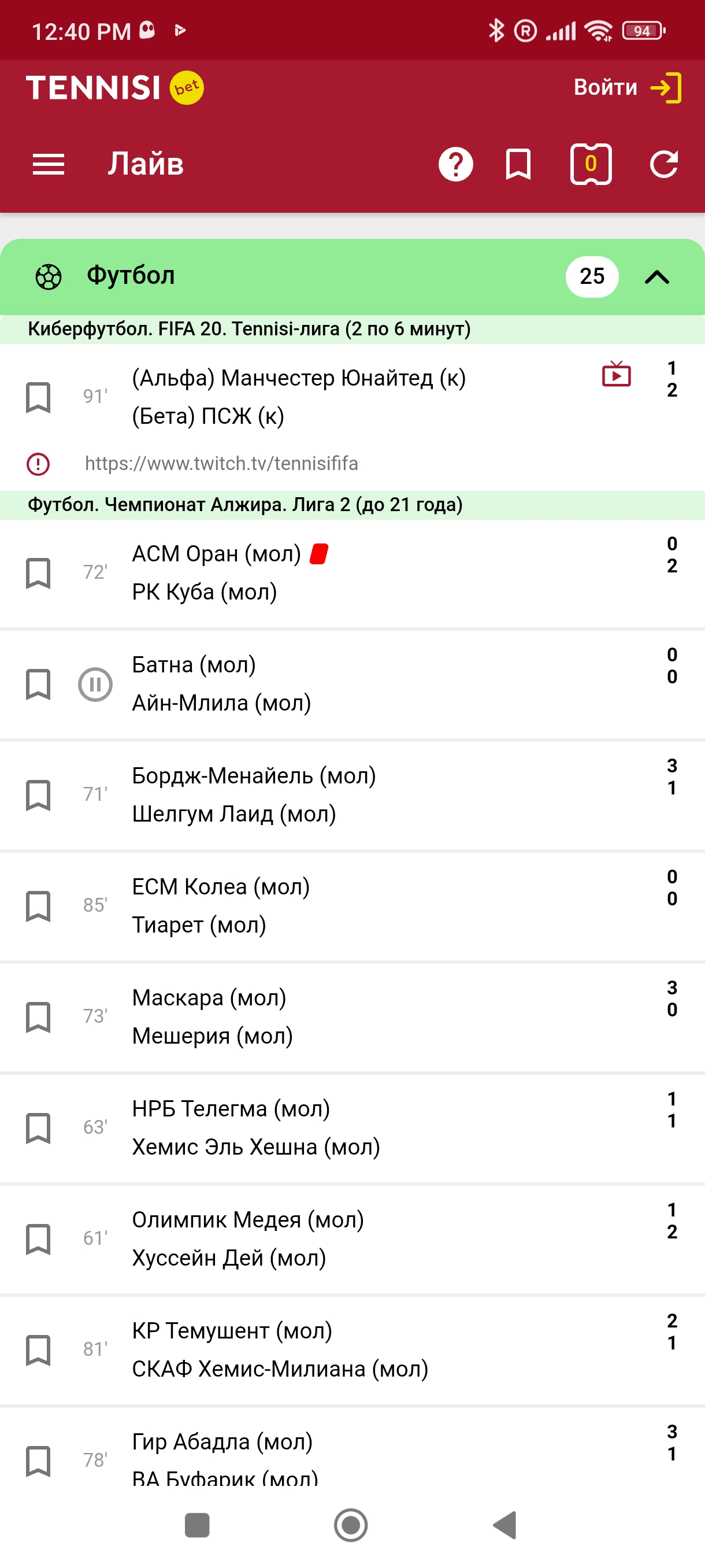Bookmark the АСМ Оран match
The image size is (705, 1568).
(x=38, y=573)
